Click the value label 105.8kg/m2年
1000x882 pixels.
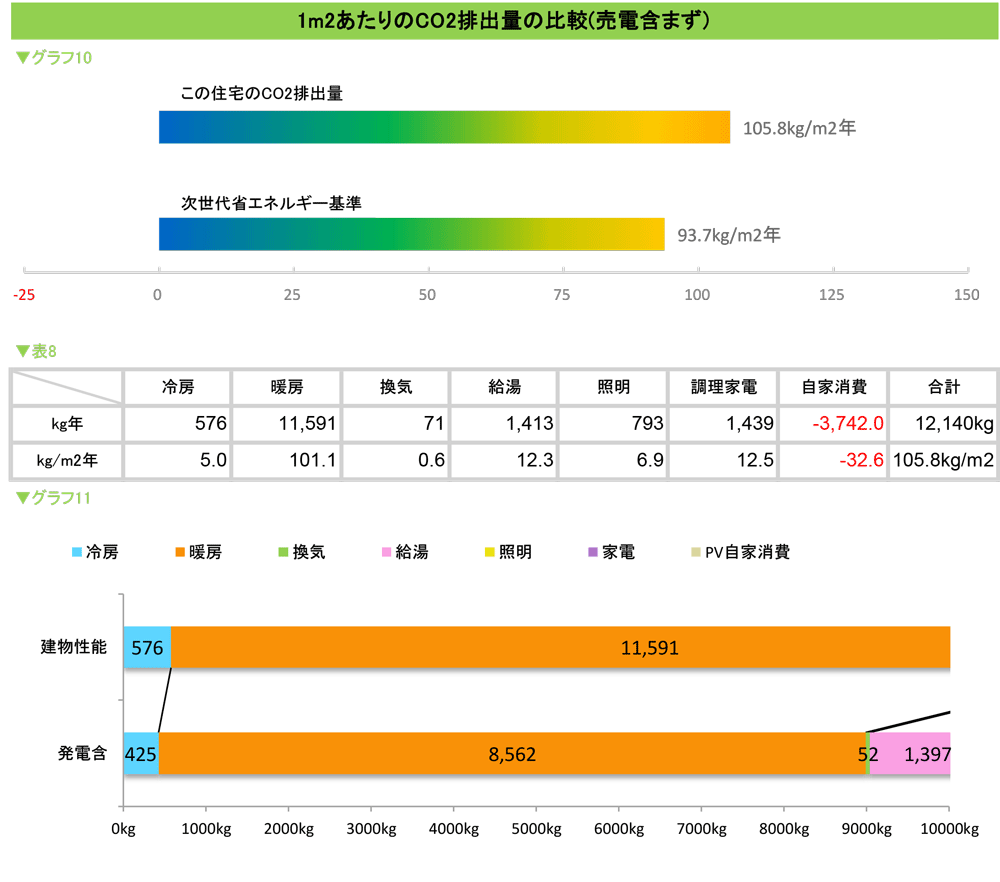pyautogui.click(x=799, y=128)
